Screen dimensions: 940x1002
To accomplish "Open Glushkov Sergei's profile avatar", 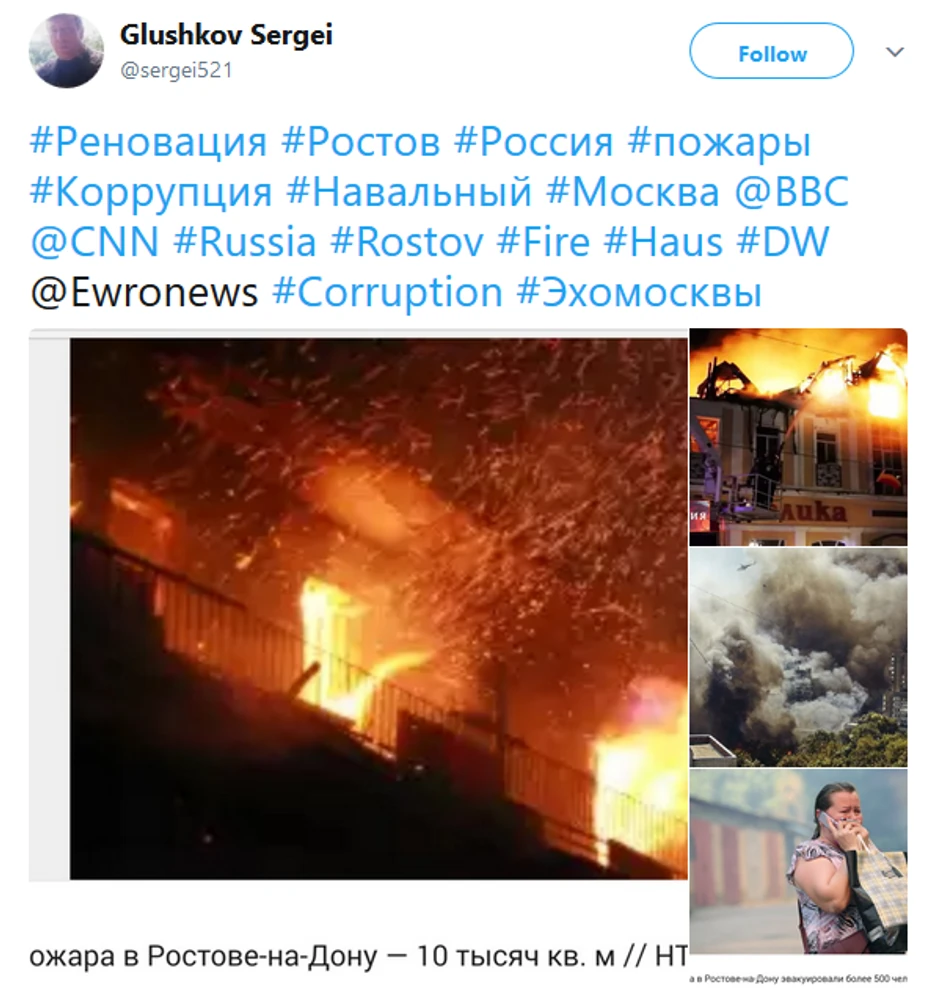I will (66, 50).
